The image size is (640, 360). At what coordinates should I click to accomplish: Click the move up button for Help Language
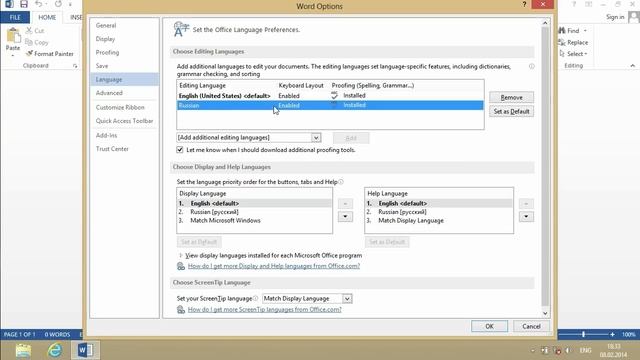pyautogui.click(x=526, y=203)
